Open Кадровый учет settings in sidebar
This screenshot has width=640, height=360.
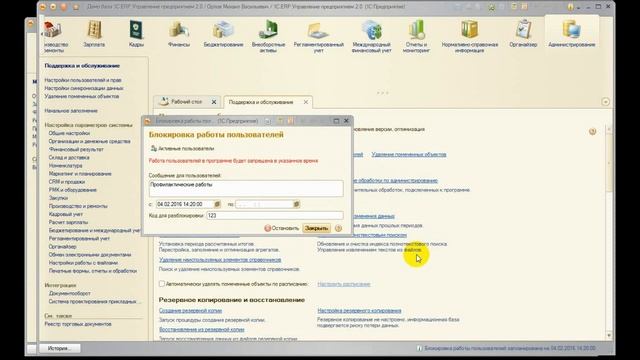click(x=65, y=214)
